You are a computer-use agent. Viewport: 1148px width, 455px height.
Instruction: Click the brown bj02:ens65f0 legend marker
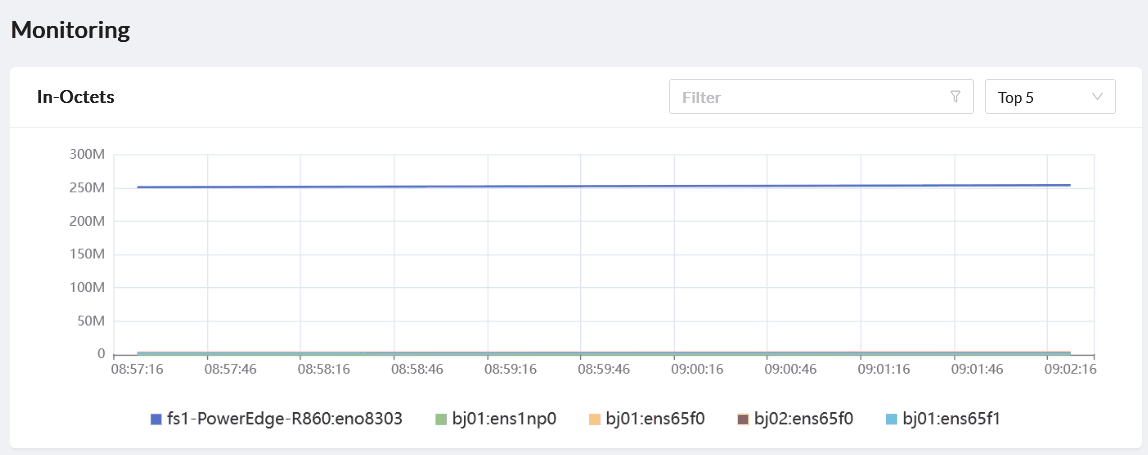coord(742,419)
